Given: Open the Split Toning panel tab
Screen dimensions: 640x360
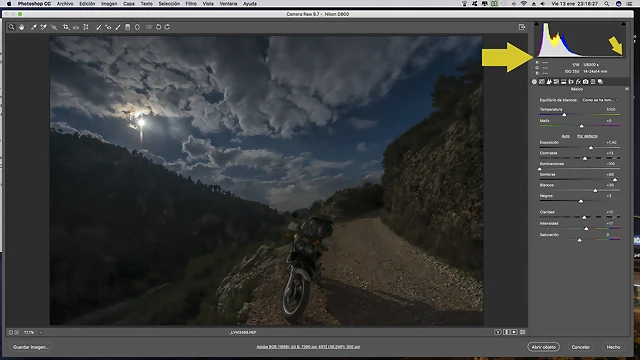Looking at the screenshot, I should tap(564, 82).
